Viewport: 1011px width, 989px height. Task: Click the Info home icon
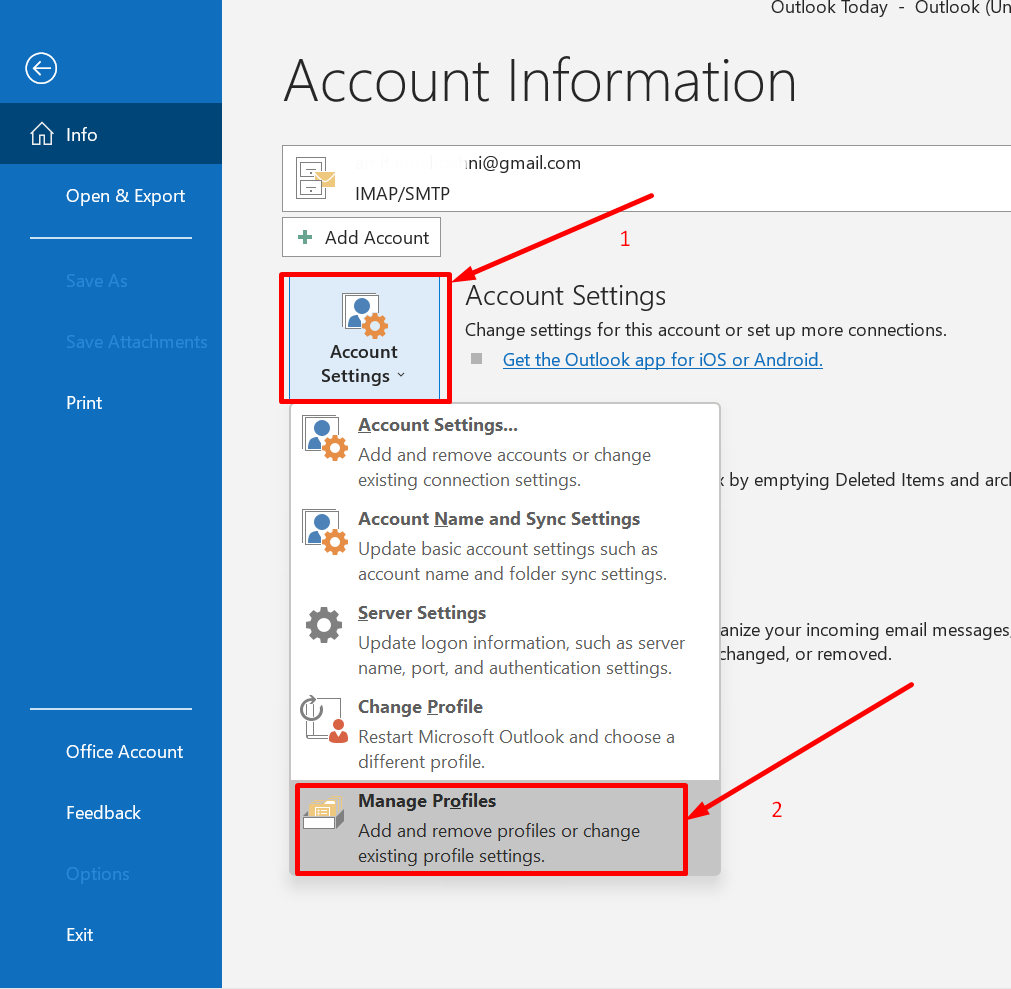[x=42, y=134]
